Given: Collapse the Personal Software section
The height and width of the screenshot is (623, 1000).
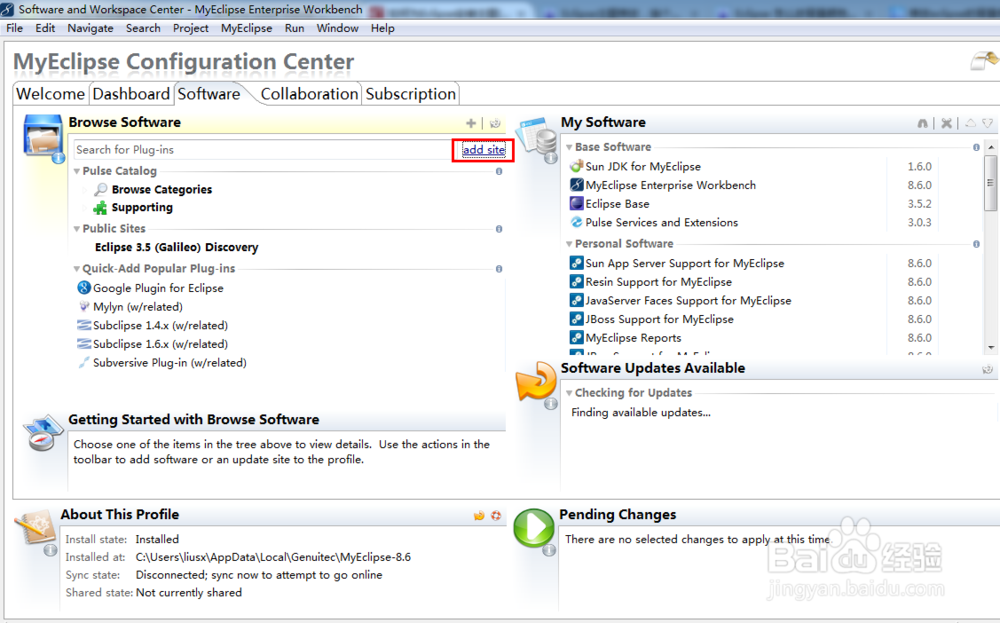Looking at the screenshot, I should click(x=569, y=244).
